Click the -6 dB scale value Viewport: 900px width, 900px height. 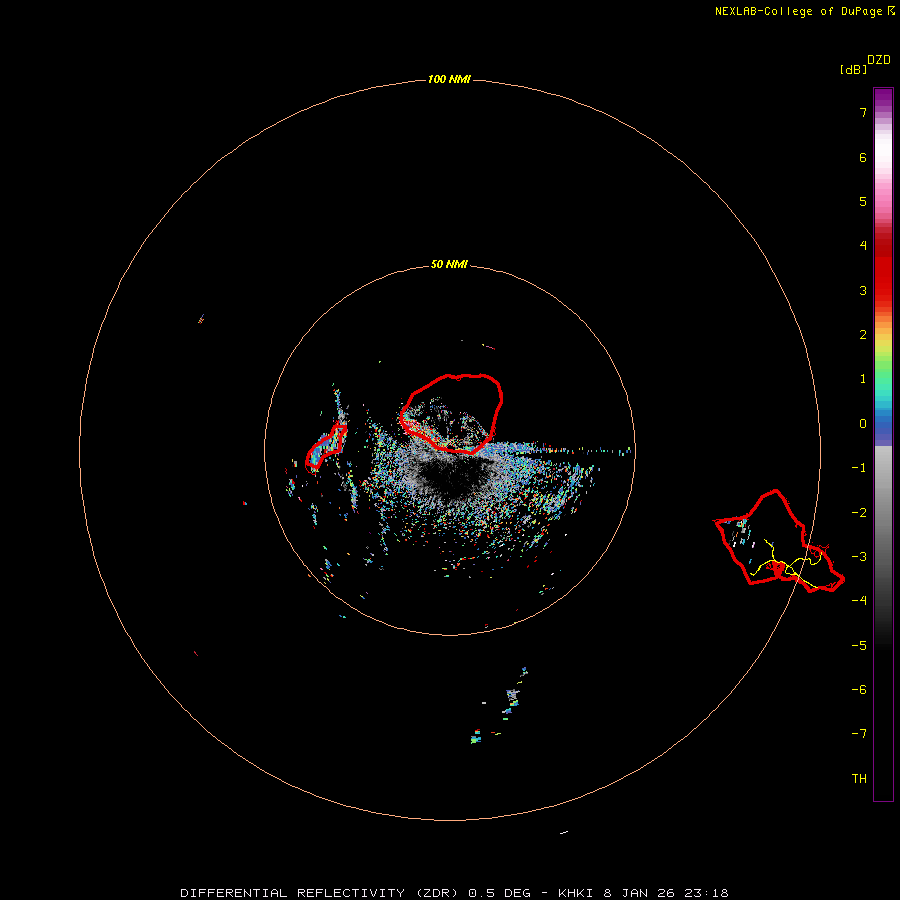click(x=859, y=690)
